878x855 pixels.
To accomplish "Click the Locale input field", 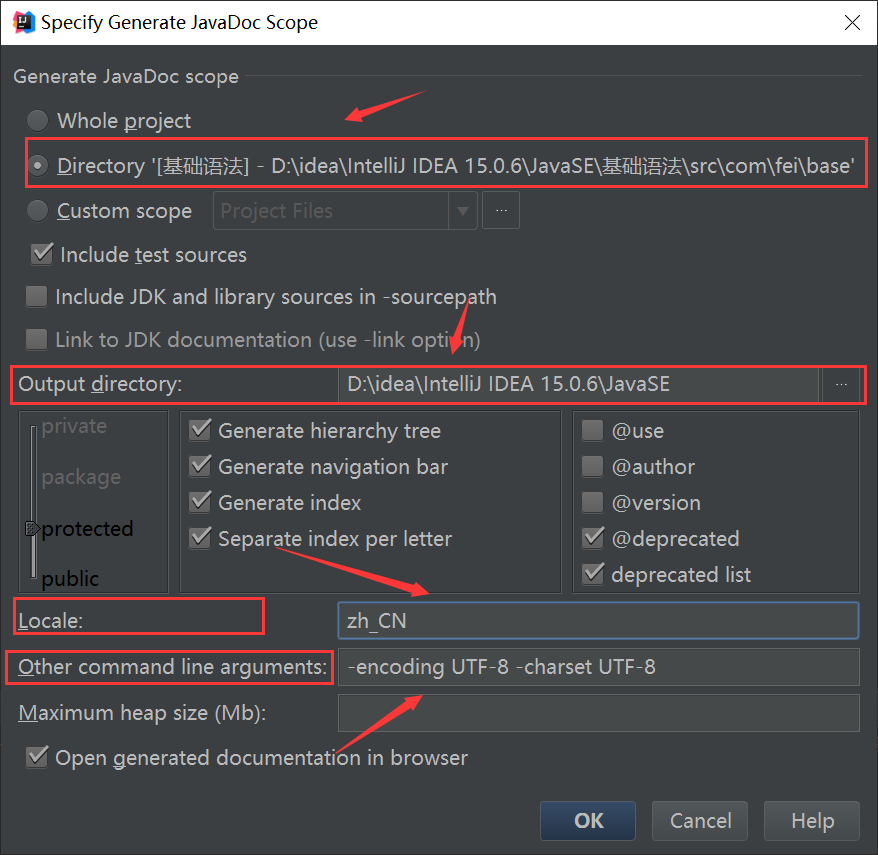I will coord(598,620).
